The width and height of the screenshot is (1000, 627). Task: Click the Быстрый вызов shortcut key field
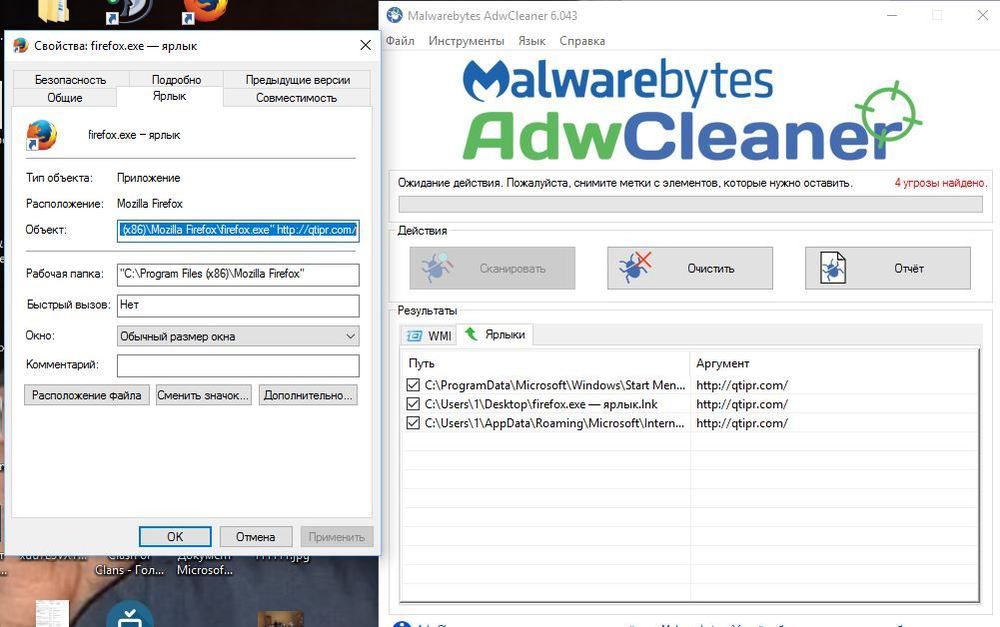click(238, 306)
